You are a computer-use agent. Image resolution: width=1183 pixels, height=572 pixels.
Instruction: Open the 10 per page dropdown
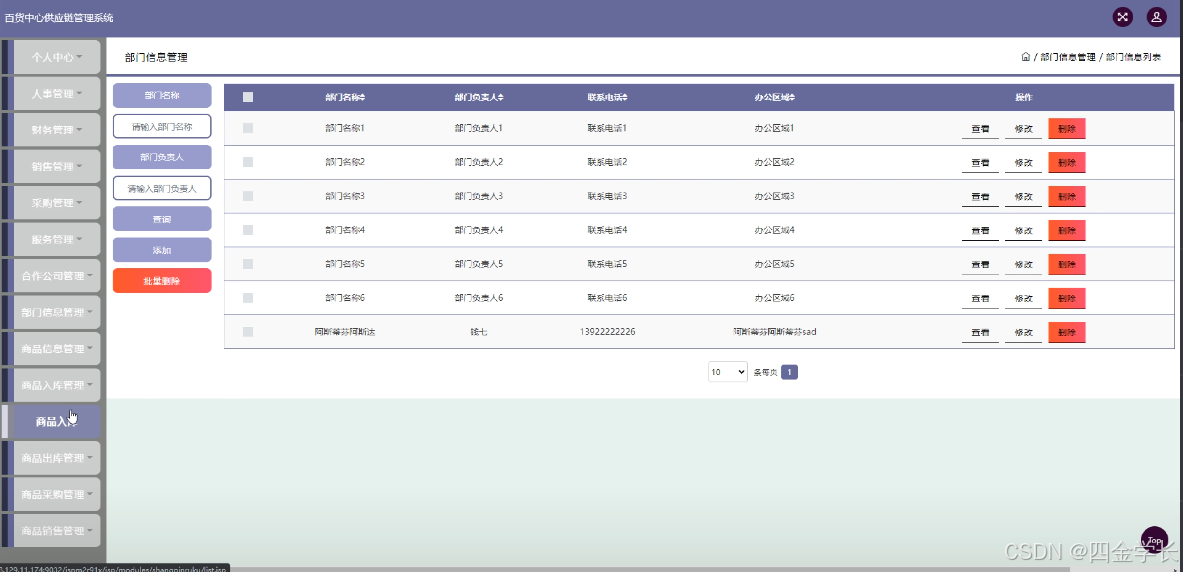click(x=727, y=372)
